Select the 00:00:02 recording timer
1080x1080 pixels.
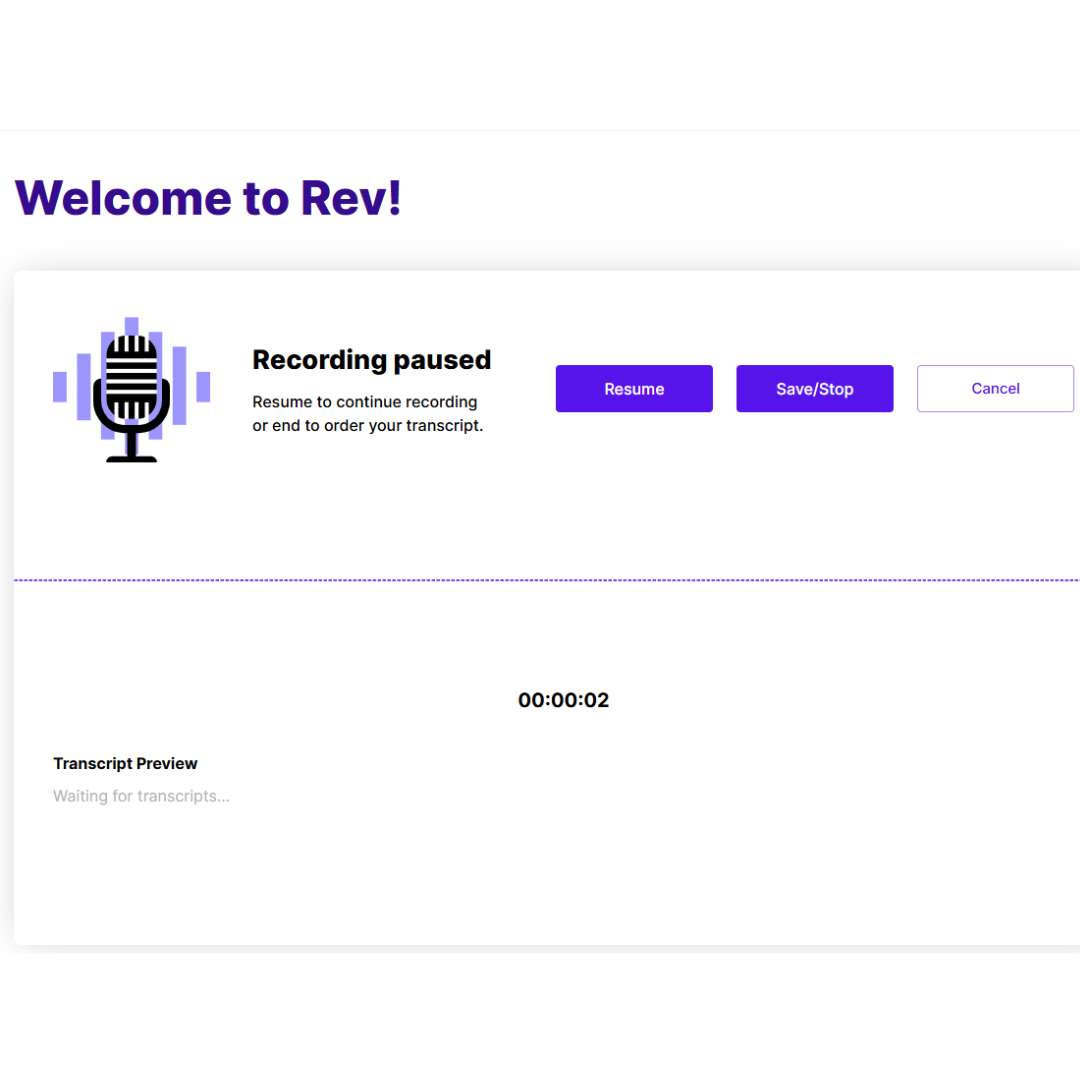(x=563, y=700)
